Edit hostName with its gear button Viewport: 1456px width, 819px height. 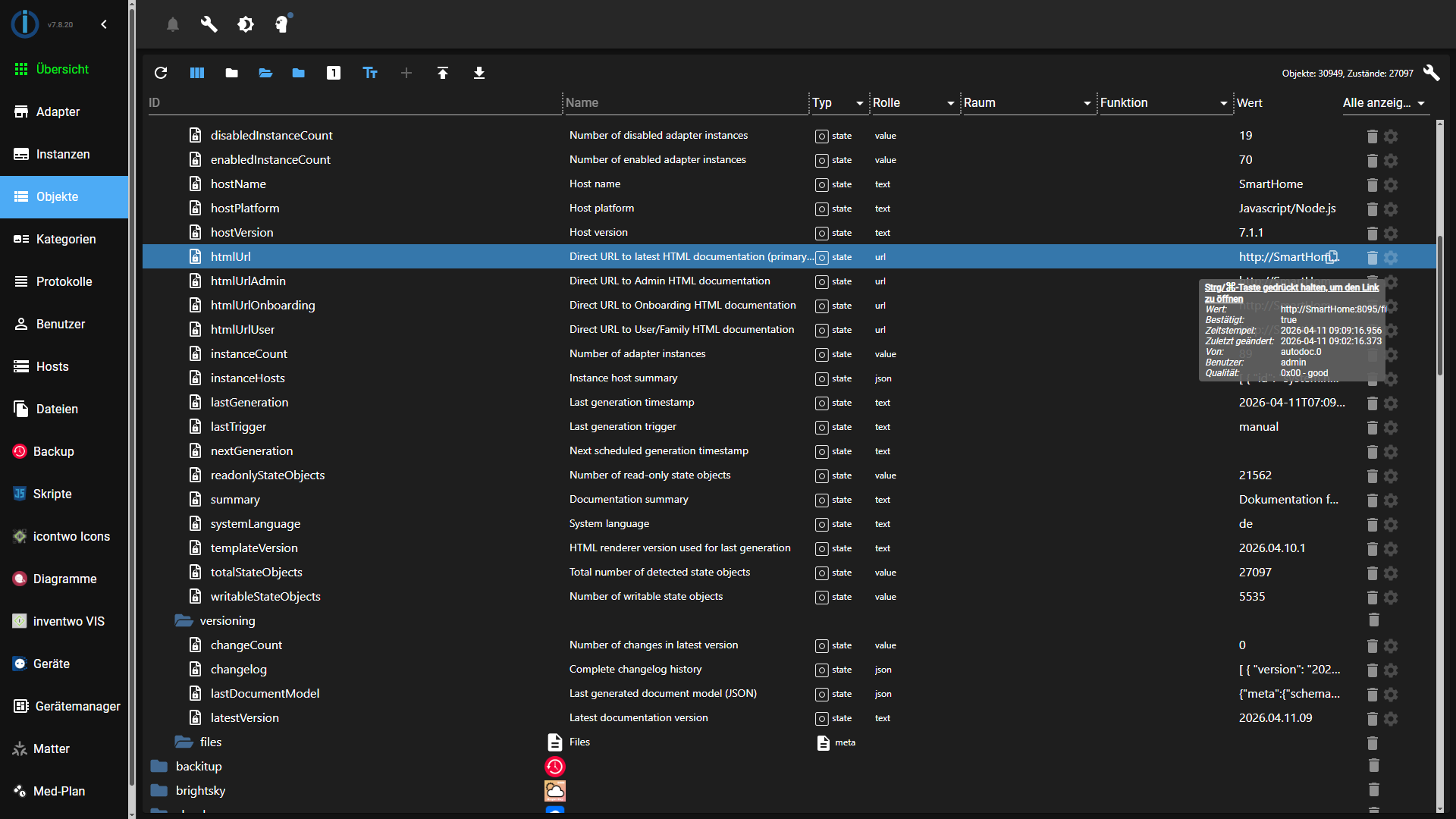[x=1392, y=185]
